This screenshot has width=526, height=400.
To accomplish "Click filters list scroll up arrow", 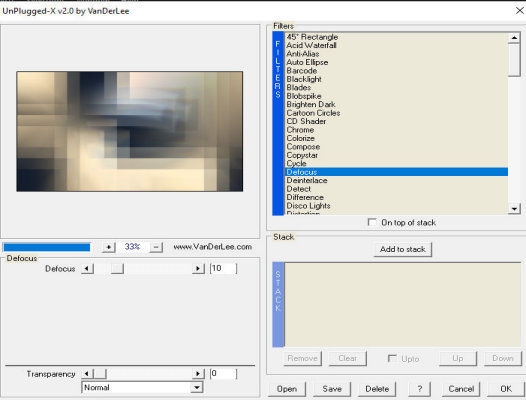I will coord(514,38).
